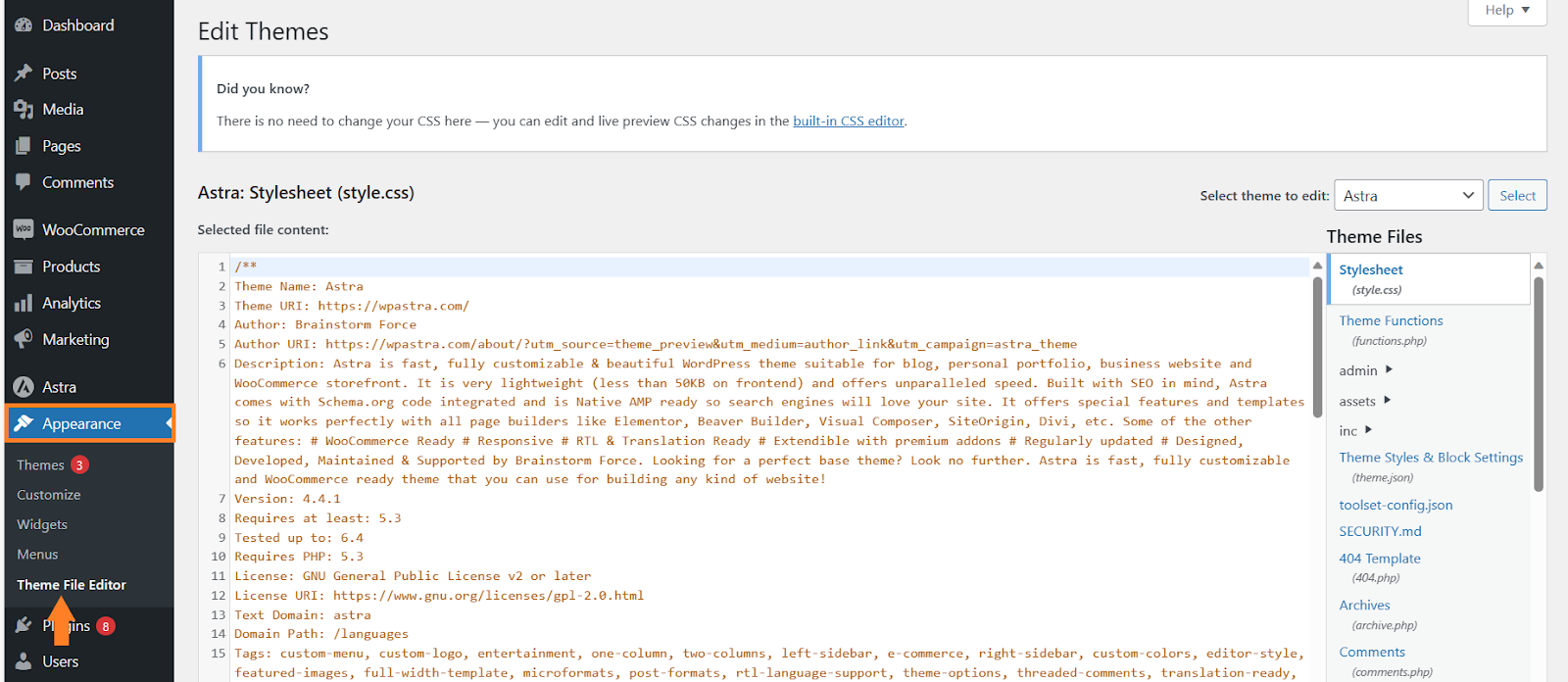Open the Menus submenu item

point(37,555)
